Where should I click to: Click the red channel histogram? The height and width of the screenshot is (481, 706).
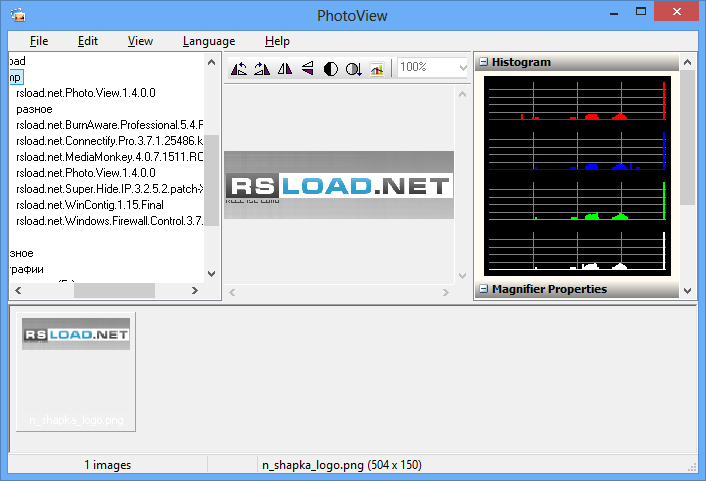pos(577,101)
